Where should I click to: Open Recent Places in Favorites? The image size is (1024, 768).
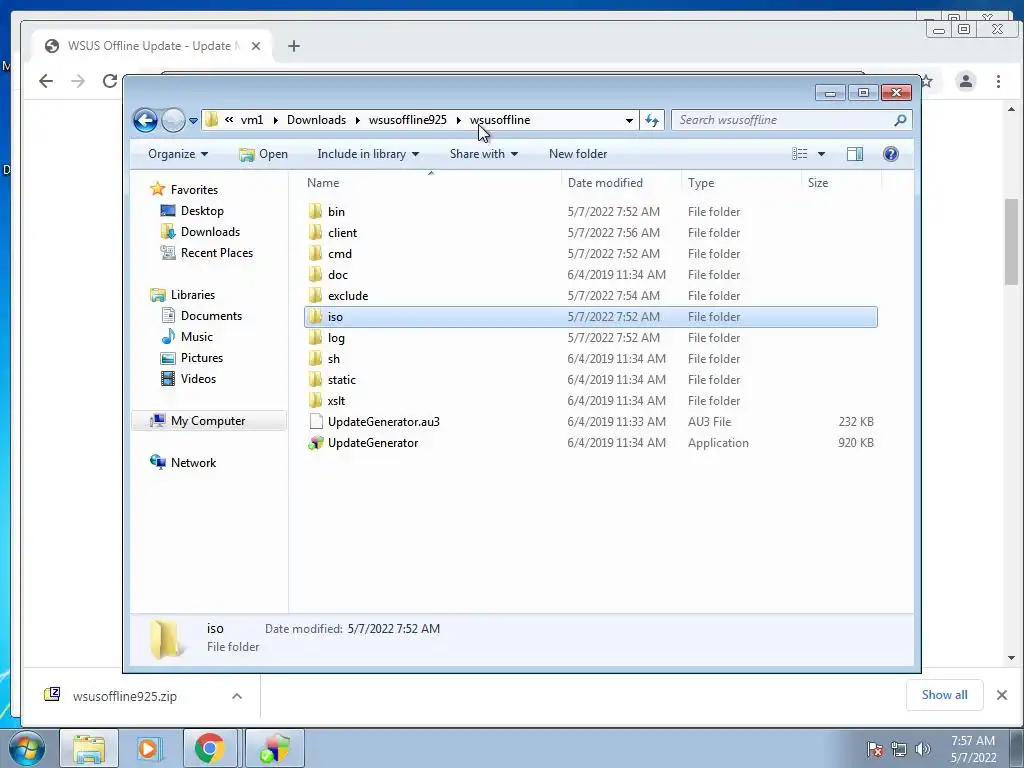tap(216, 253)
